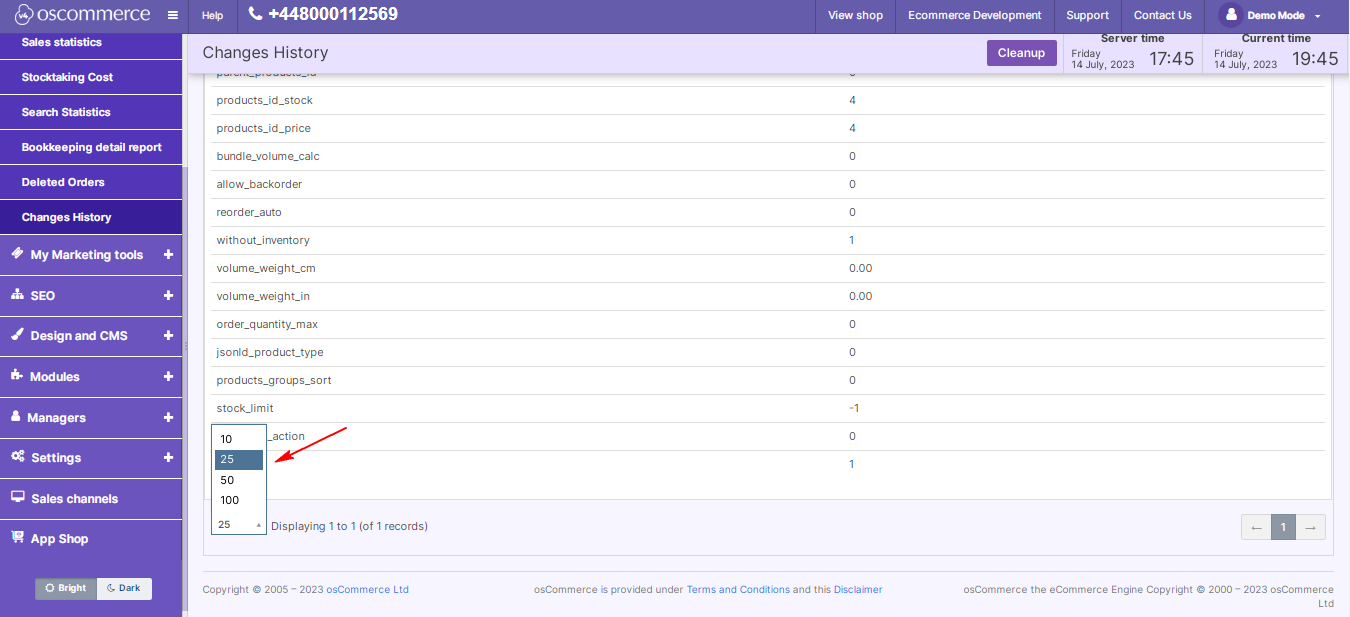Click the oscommerce logo
This screenshot has height=617, width=1350.
(82, 15)
